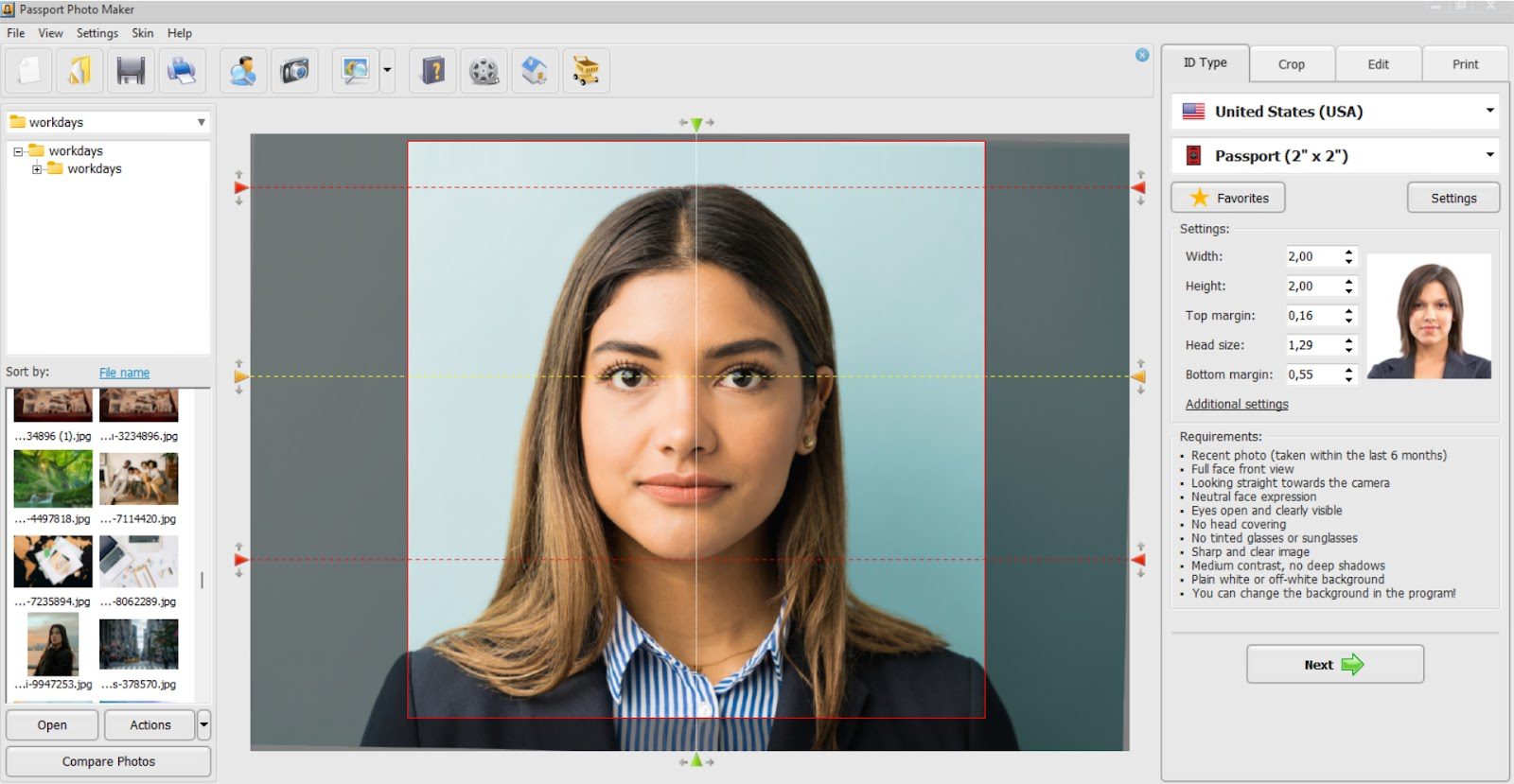
Task: Switch to the Crop tab
Action: pos(1291,64)
